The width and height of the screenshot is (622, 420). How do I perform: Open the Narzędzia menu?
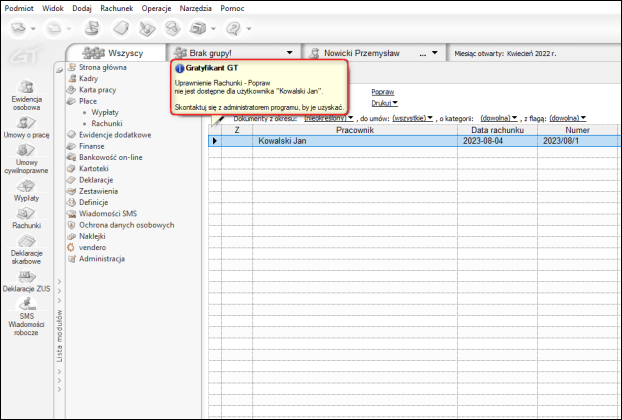point(196,8)
